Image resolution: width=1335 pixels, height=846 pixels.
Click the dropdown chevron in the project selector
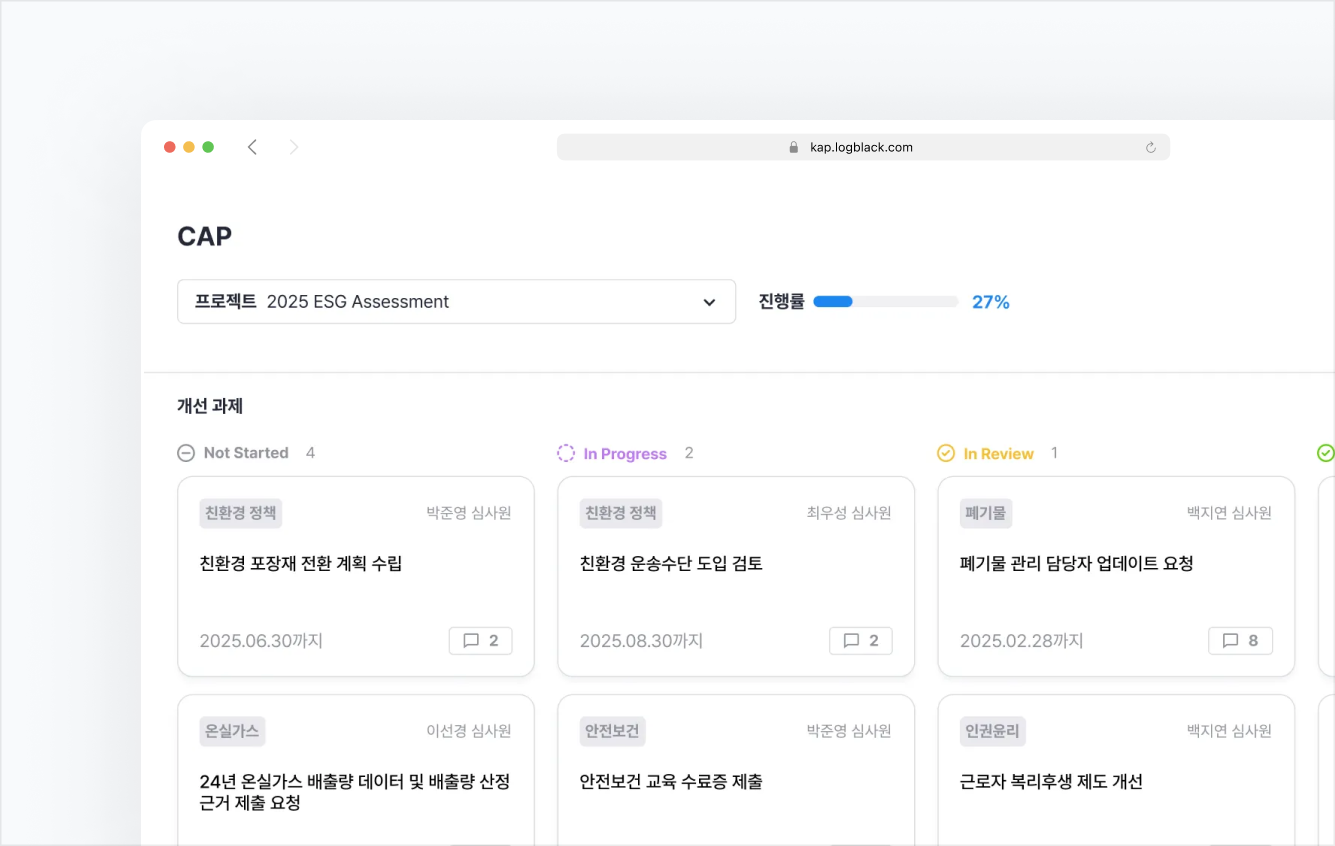pos(709,302)
